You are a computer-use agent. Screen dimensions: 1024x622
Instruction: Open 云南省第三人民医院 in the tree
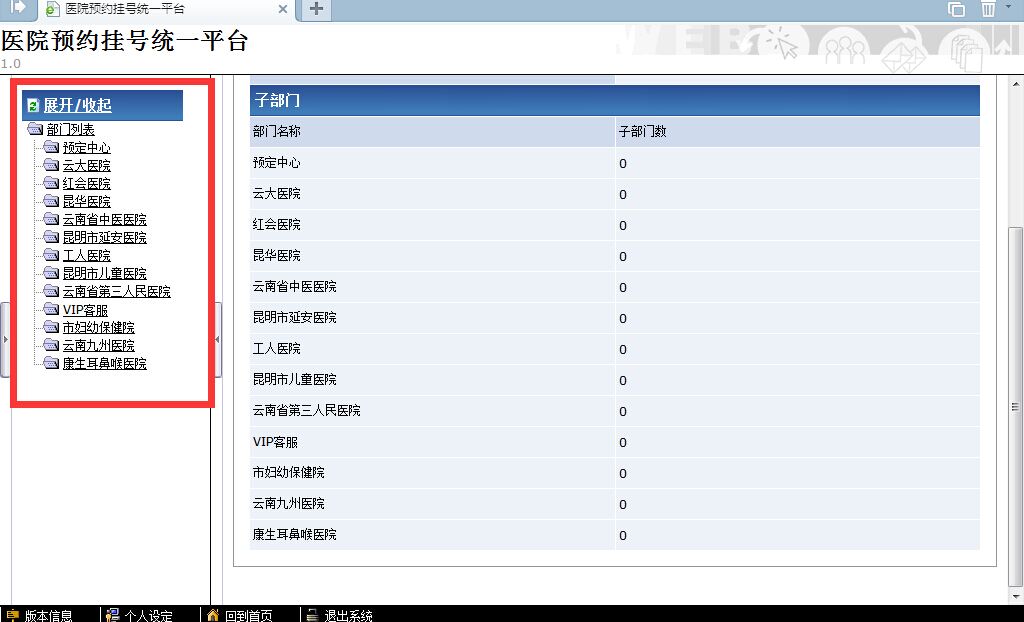[x=117, y=291]
